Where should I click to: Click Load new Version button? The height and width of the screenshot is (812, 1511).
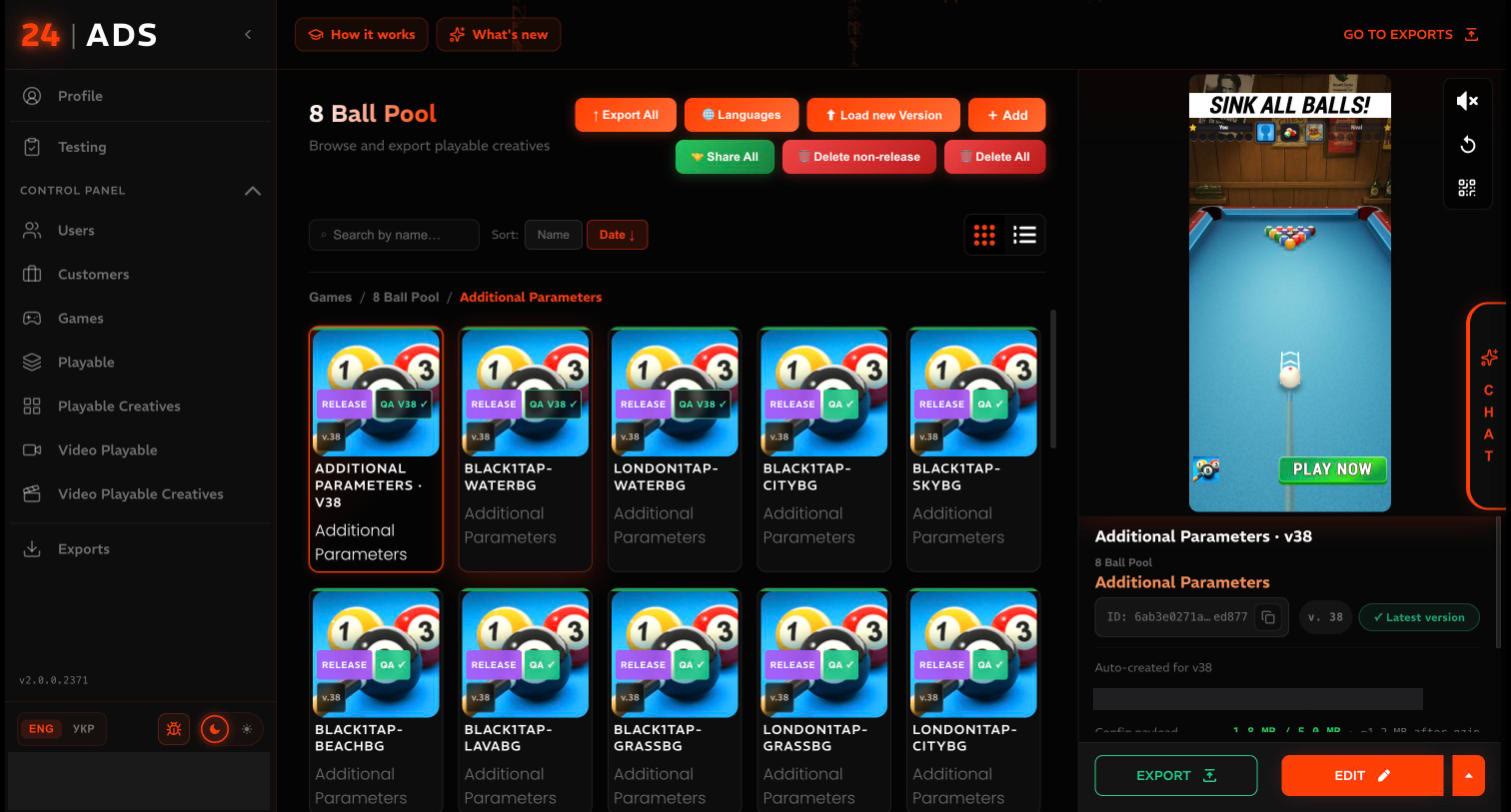883,115
